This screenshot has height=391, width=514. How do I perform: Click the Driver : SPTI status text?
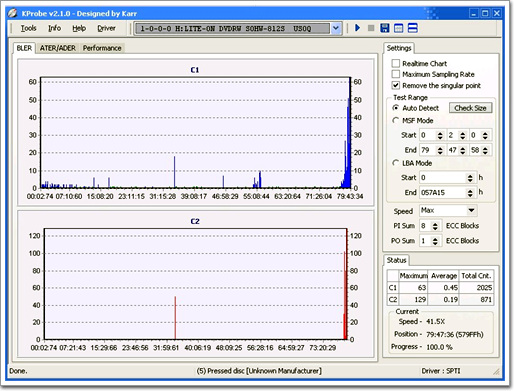[x=441, y=371]
